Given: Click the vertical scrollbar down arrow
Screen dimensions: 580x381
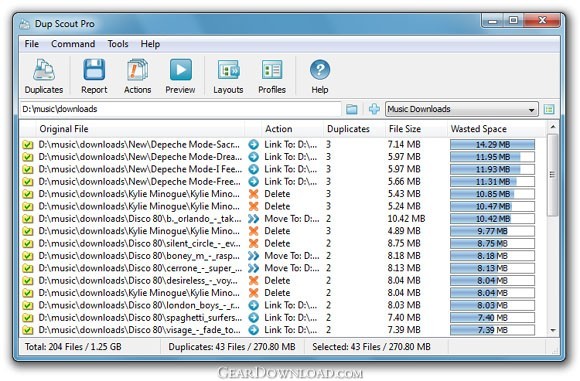Looking at the screenshot, I should [x=553, y=330].
